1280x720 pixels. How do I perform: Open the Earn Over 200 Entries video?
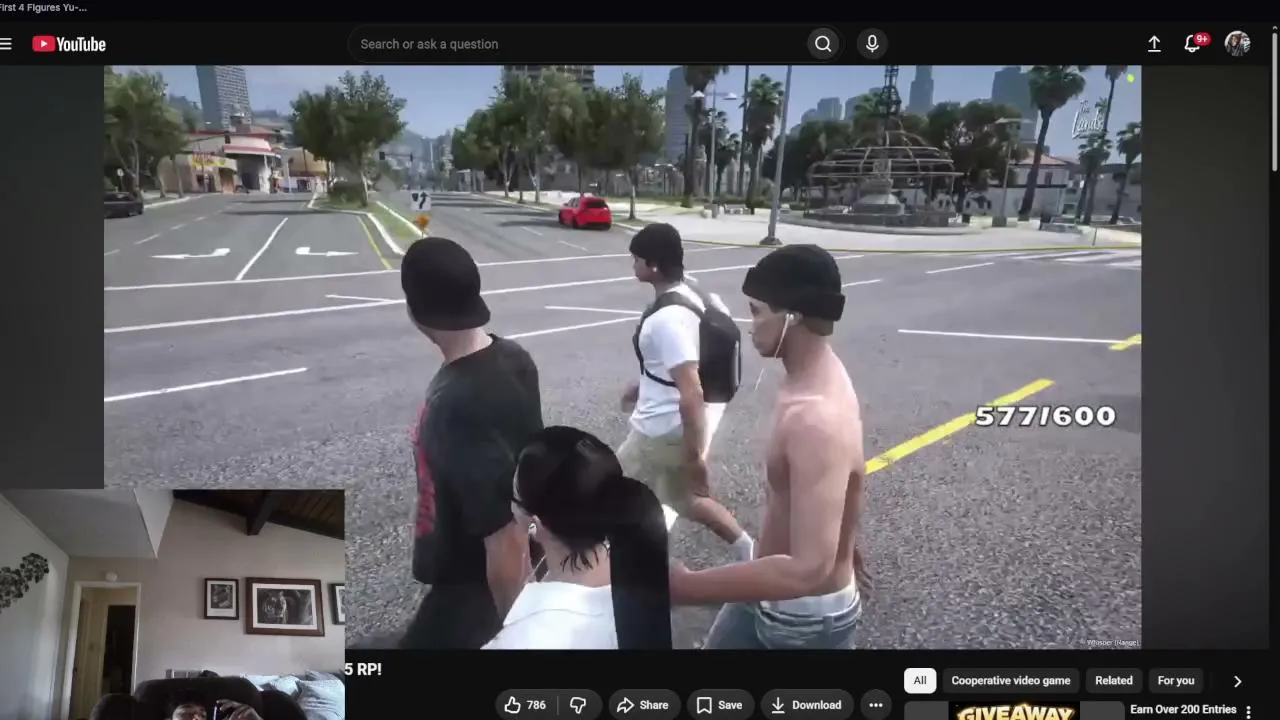(1183, 710)
